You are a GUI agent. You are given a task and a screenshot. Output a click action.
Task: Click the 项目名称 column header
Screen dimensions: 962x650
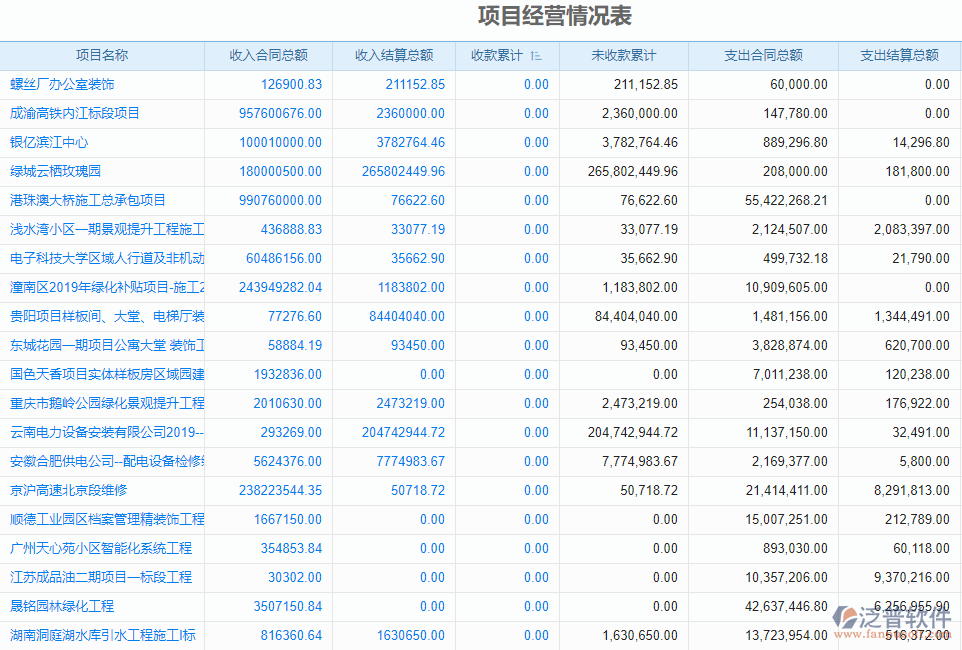(103, 55)
